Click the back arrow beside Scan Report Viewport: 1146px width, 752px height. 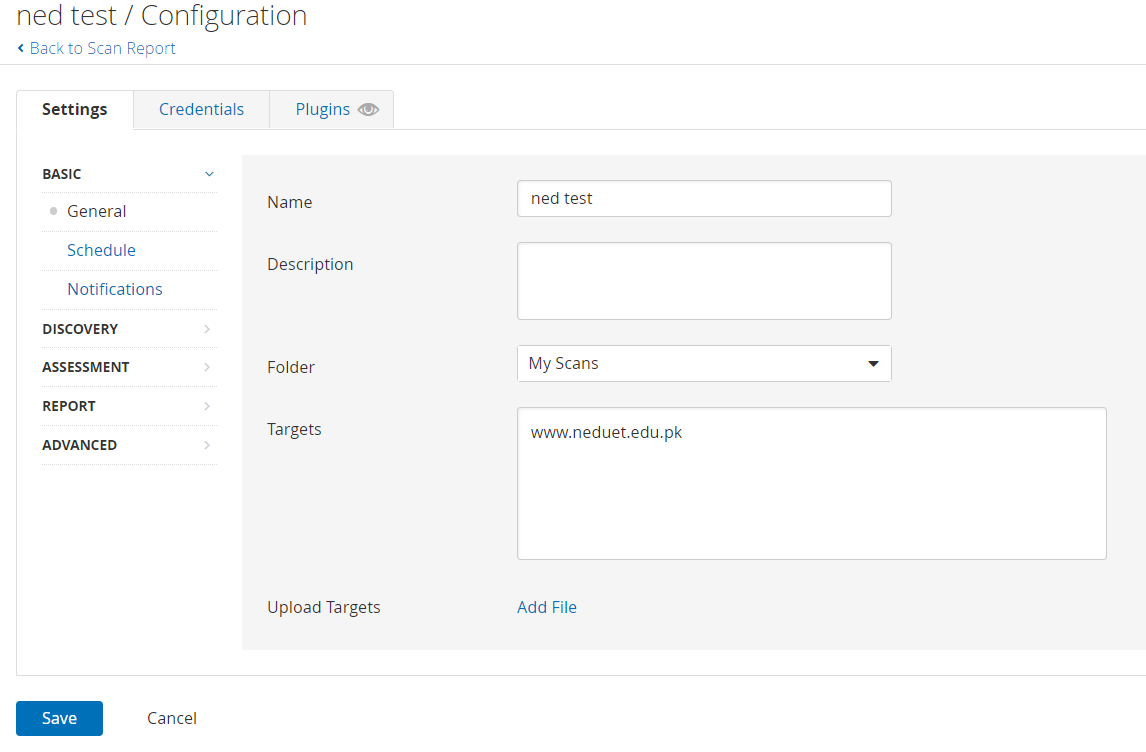pyautogui.click(x=21, y=48)
